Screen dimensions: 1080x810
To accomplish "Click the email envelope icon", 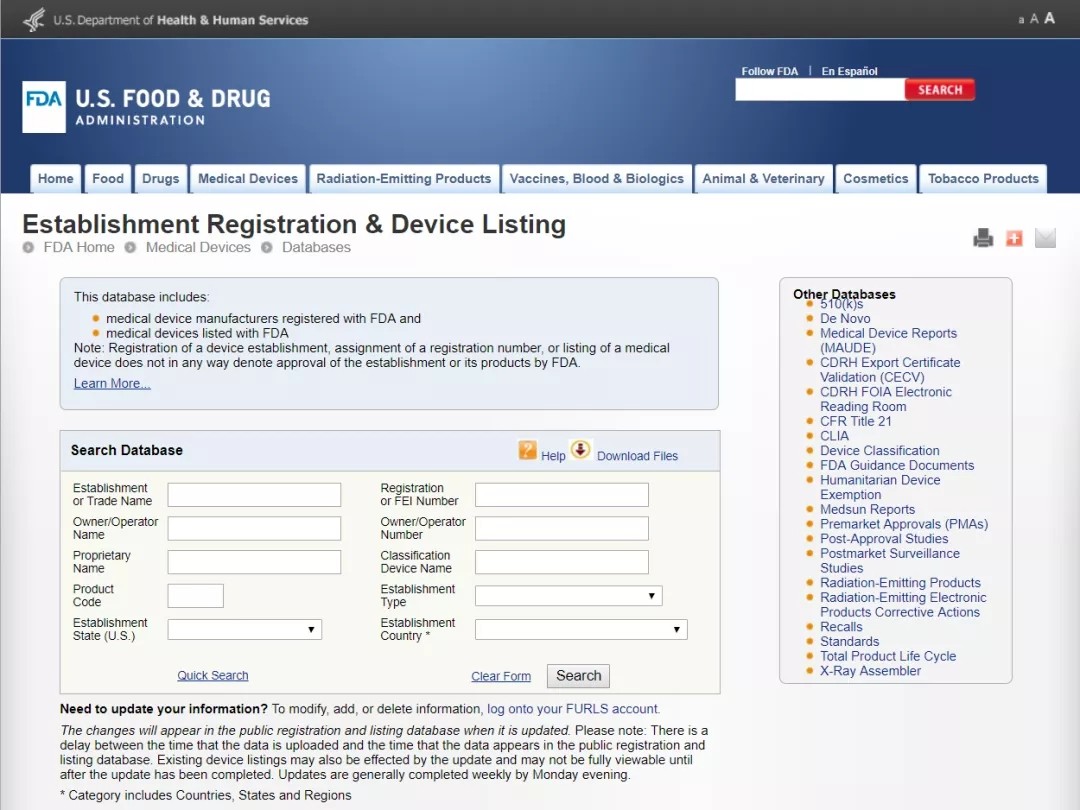I will pyautogui.click(x=1045, y=238).
